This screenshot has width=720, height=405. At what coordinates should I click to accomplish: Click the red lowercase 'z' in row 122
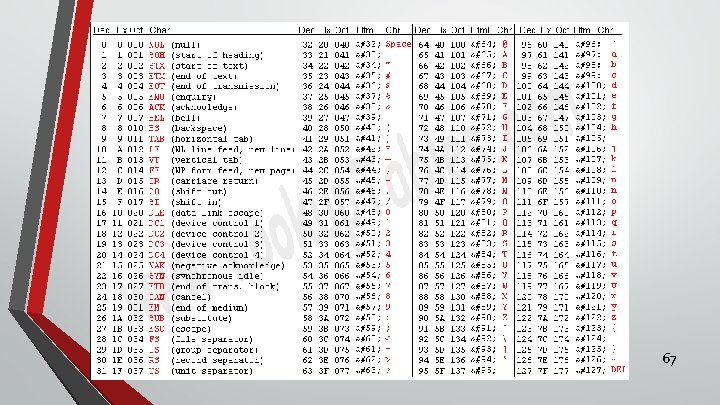tap(614, 318)
